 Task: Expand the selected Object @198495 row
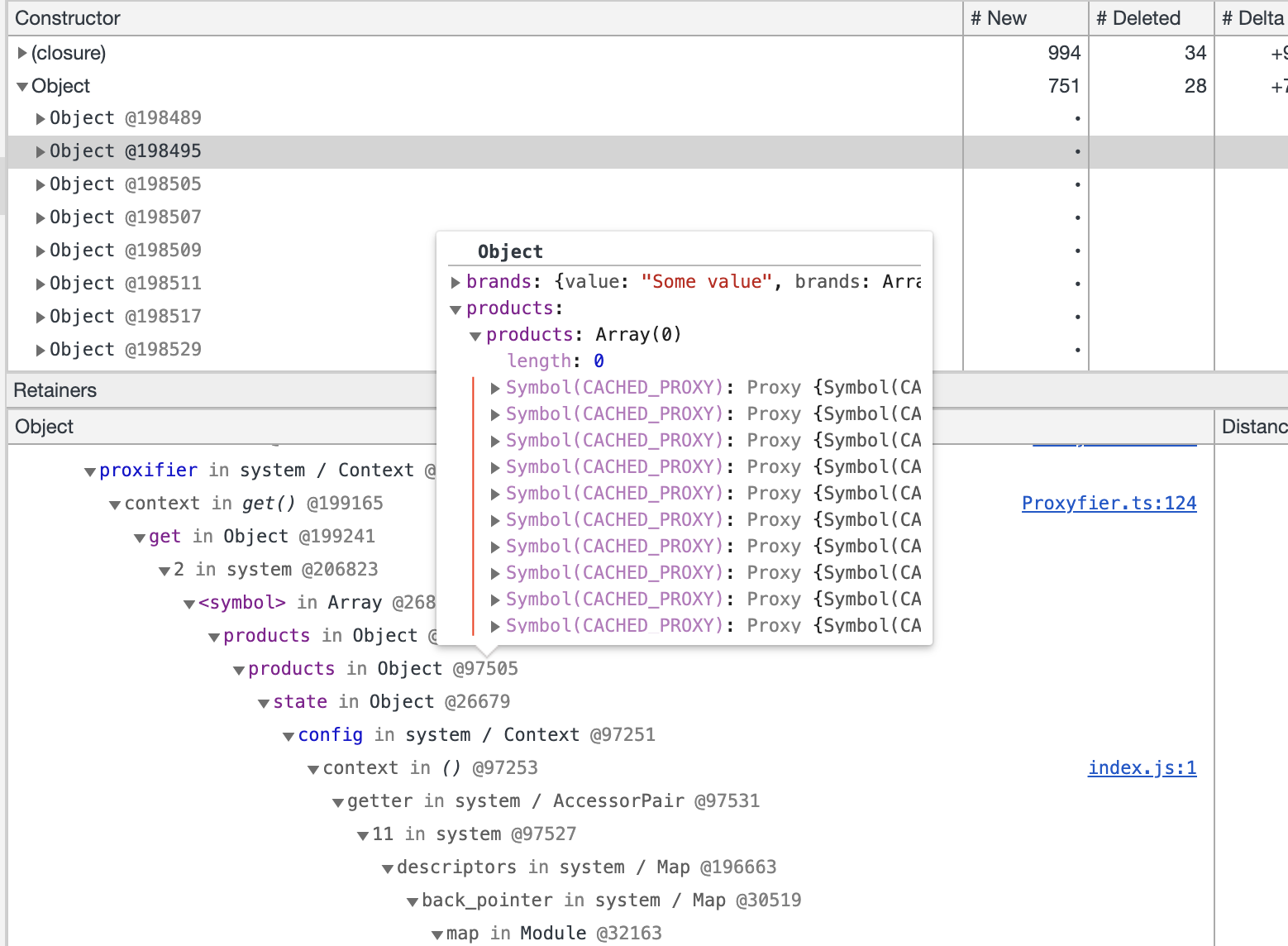tap(41, 152)
